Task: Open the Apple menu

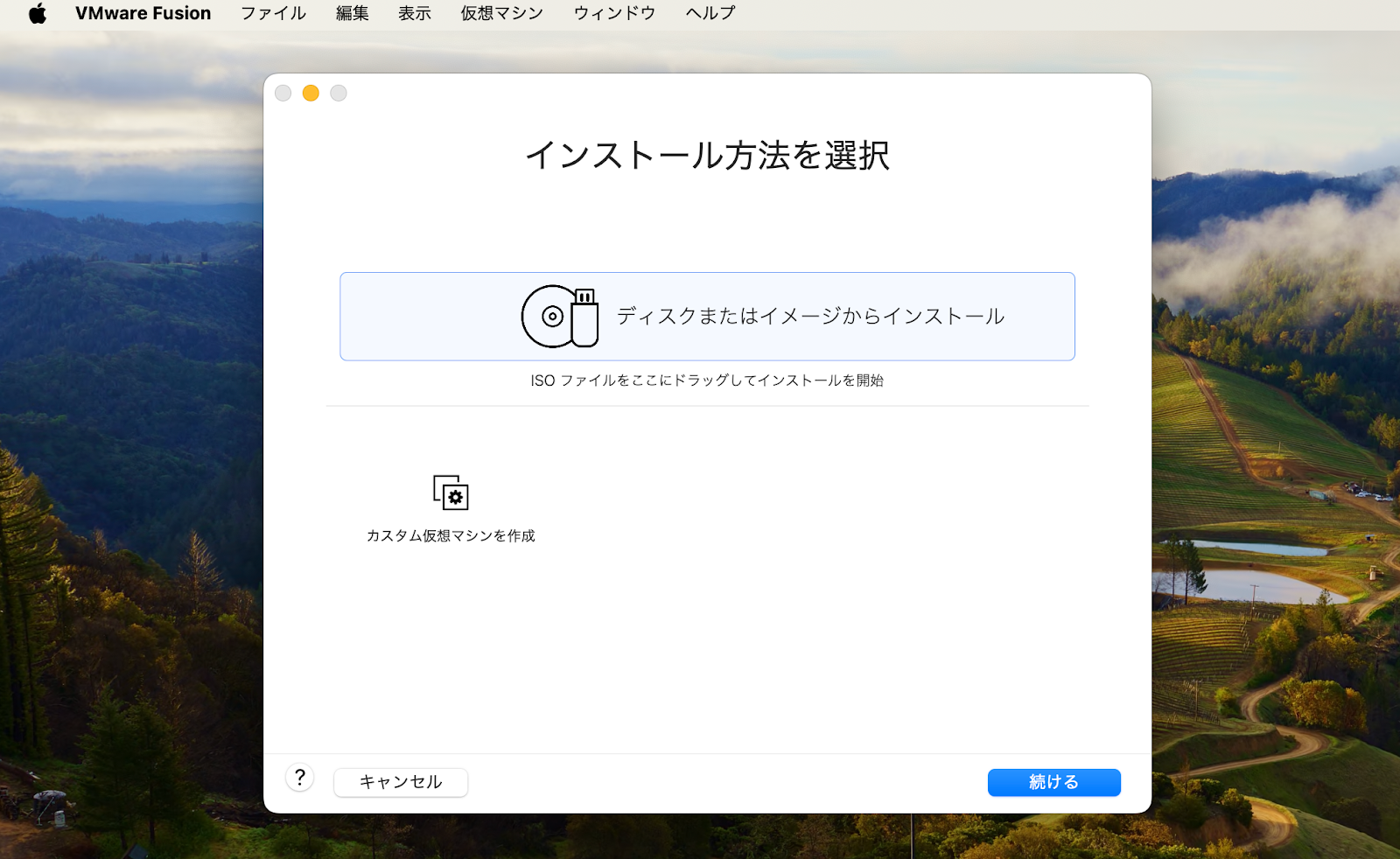Action: coord(38,13)
